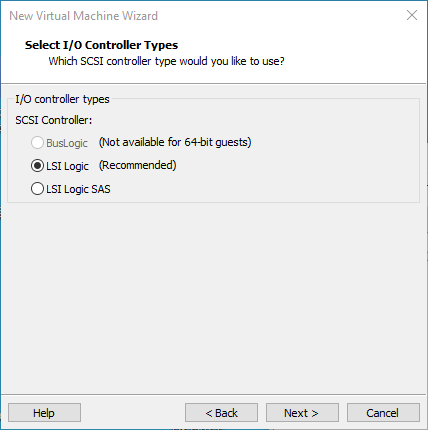Click the word 'Logic' in LSI Logic option
428x430 pixels.
76,166
